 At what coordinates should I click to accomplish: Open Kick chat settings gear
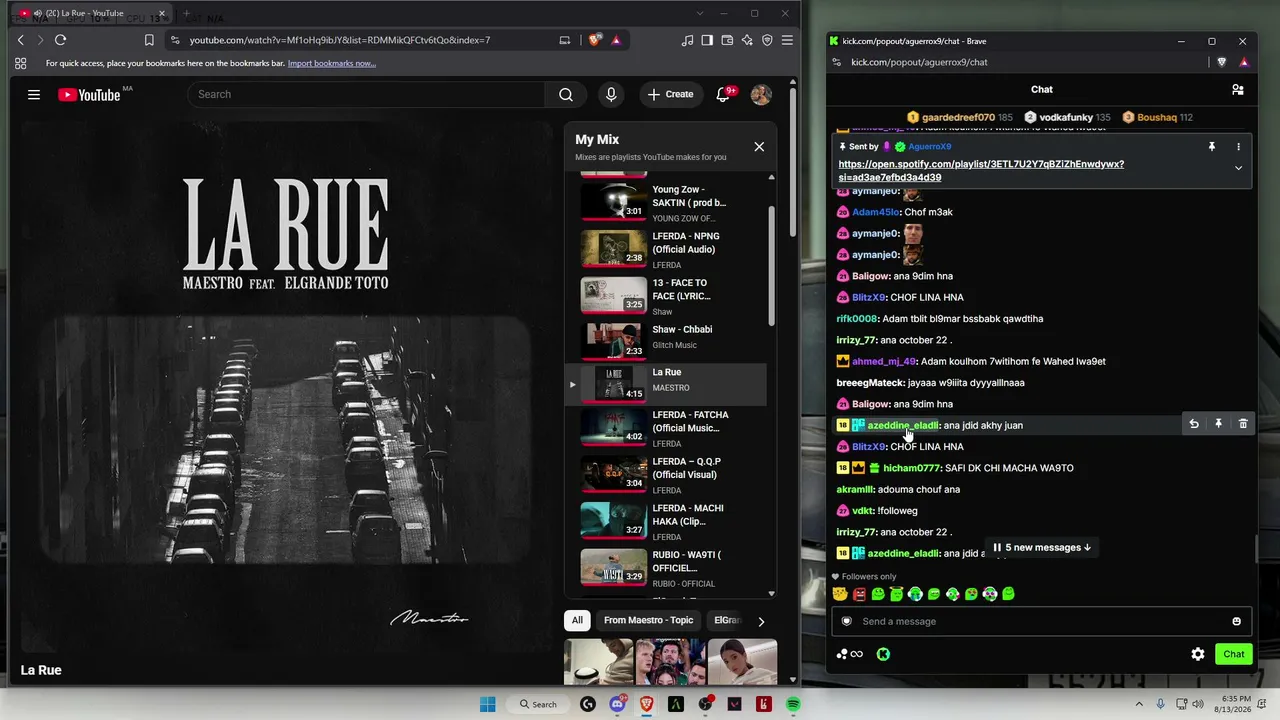(1198, 654)
